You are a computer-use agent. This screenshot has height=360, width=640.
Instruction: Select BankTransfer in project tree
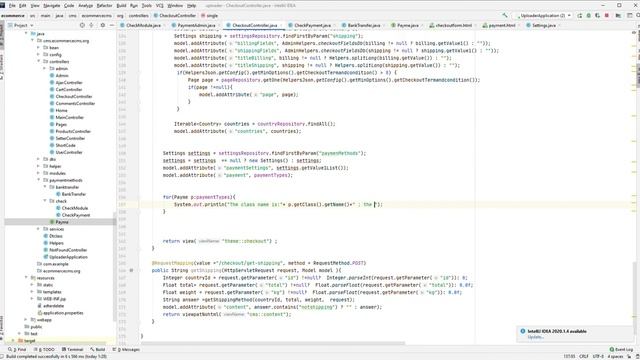pyautogui.click(x=74, y=194)
